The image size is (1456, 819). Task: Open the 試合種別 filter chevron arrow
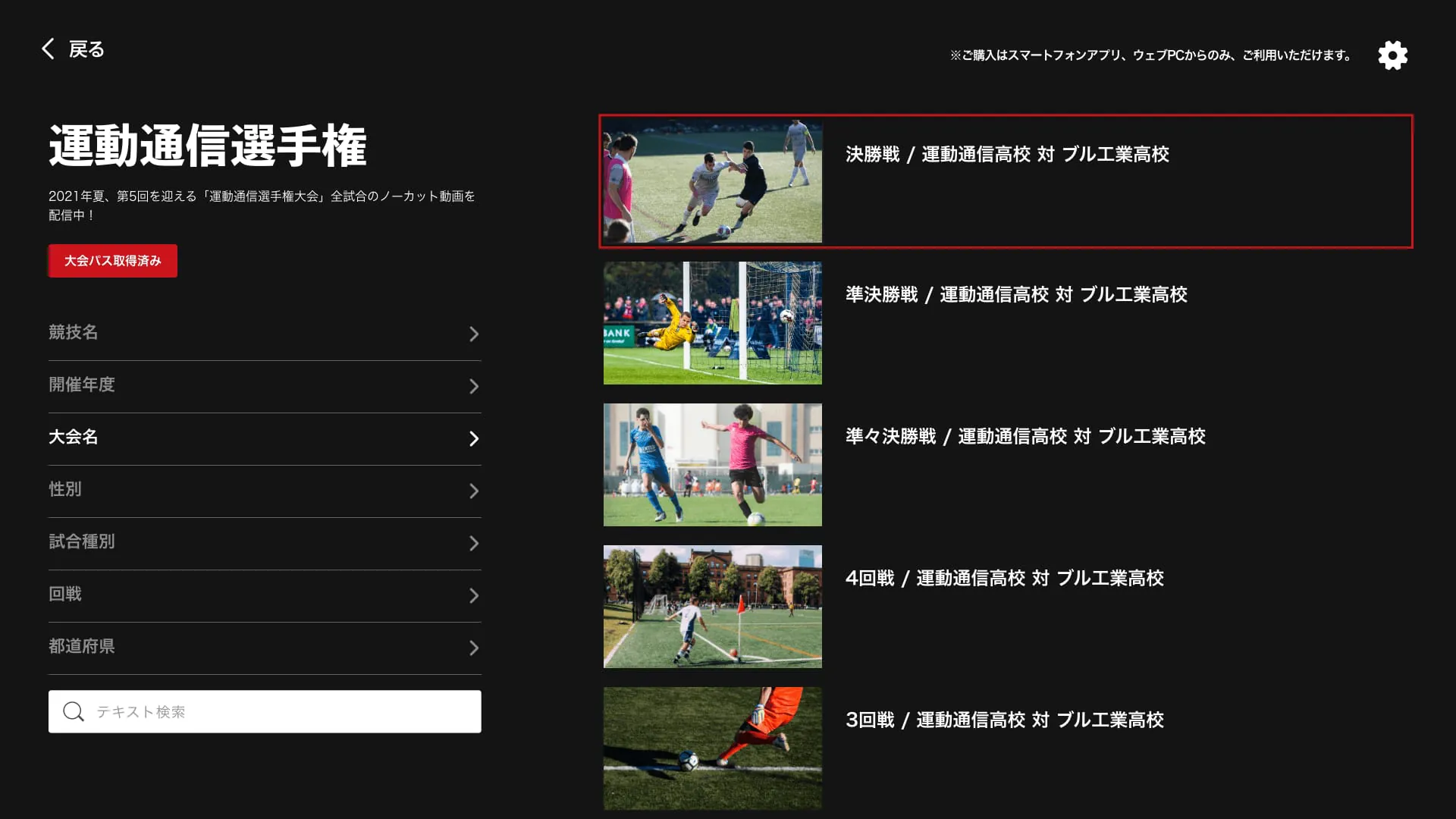click(x=473, y=543)
